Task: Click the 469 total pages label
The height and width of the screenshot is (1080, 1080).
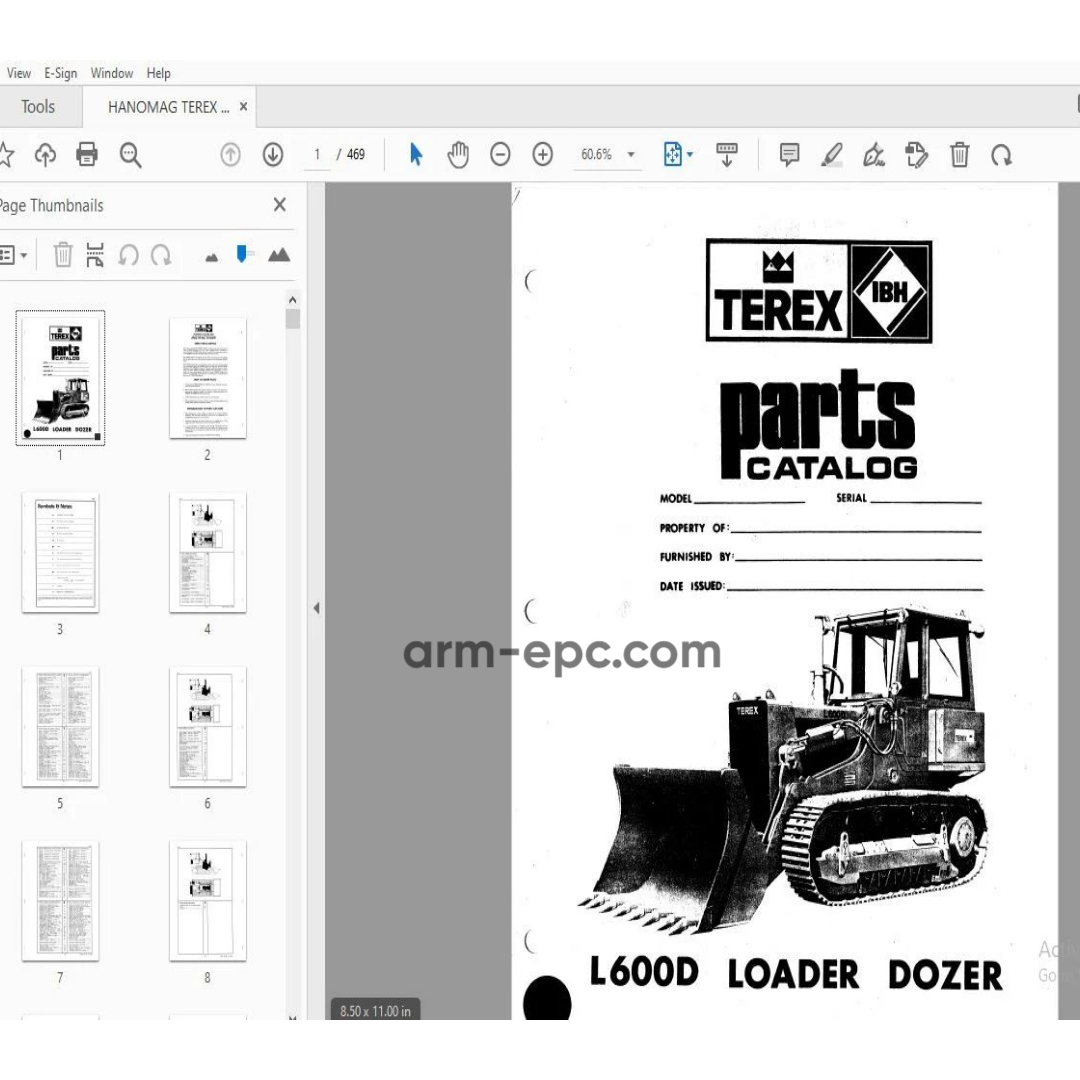Action: tap(355, 154)
